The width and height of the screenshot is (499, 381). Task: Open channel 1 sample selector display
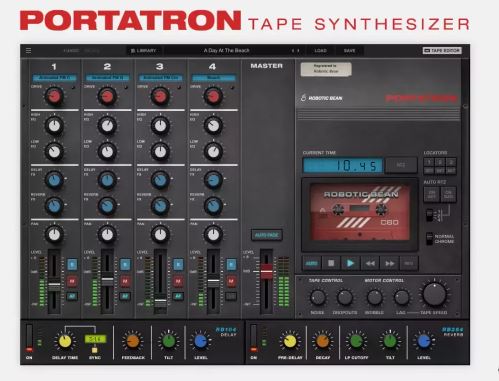click(55, 78)
